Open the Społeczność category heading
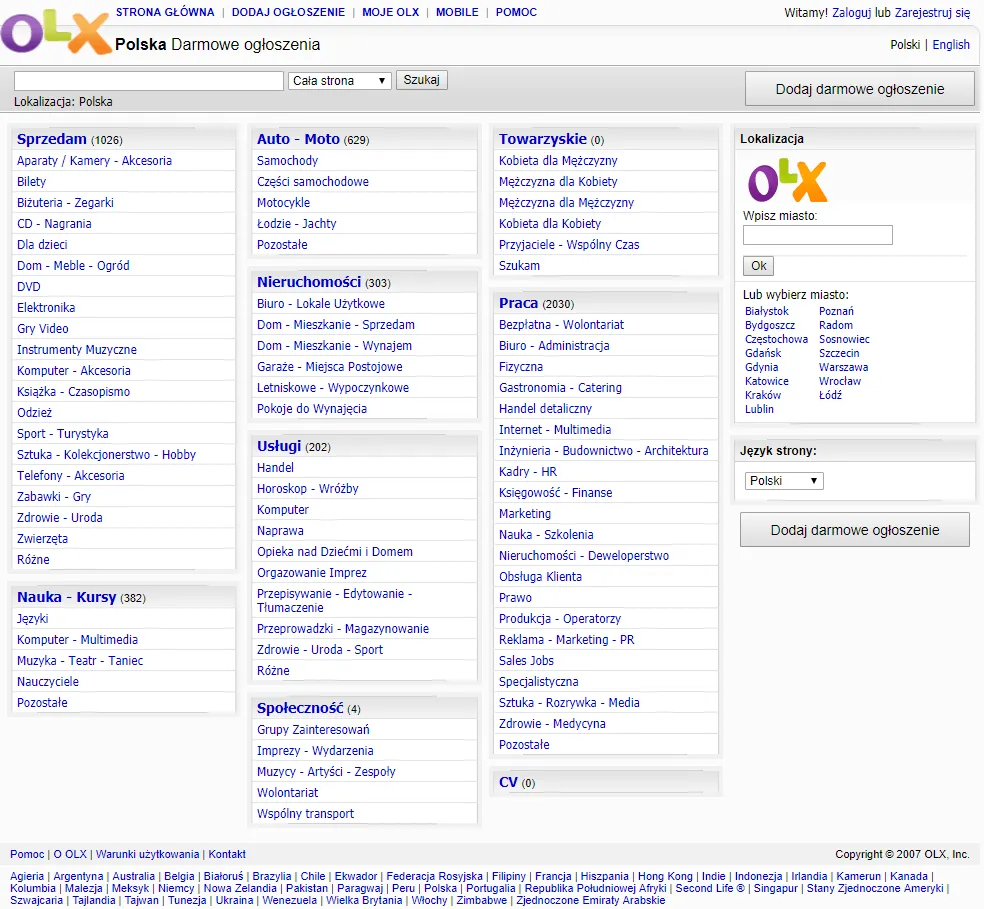Image resolution: width=984 pixels, height=909 pixels. pos(300,708)
